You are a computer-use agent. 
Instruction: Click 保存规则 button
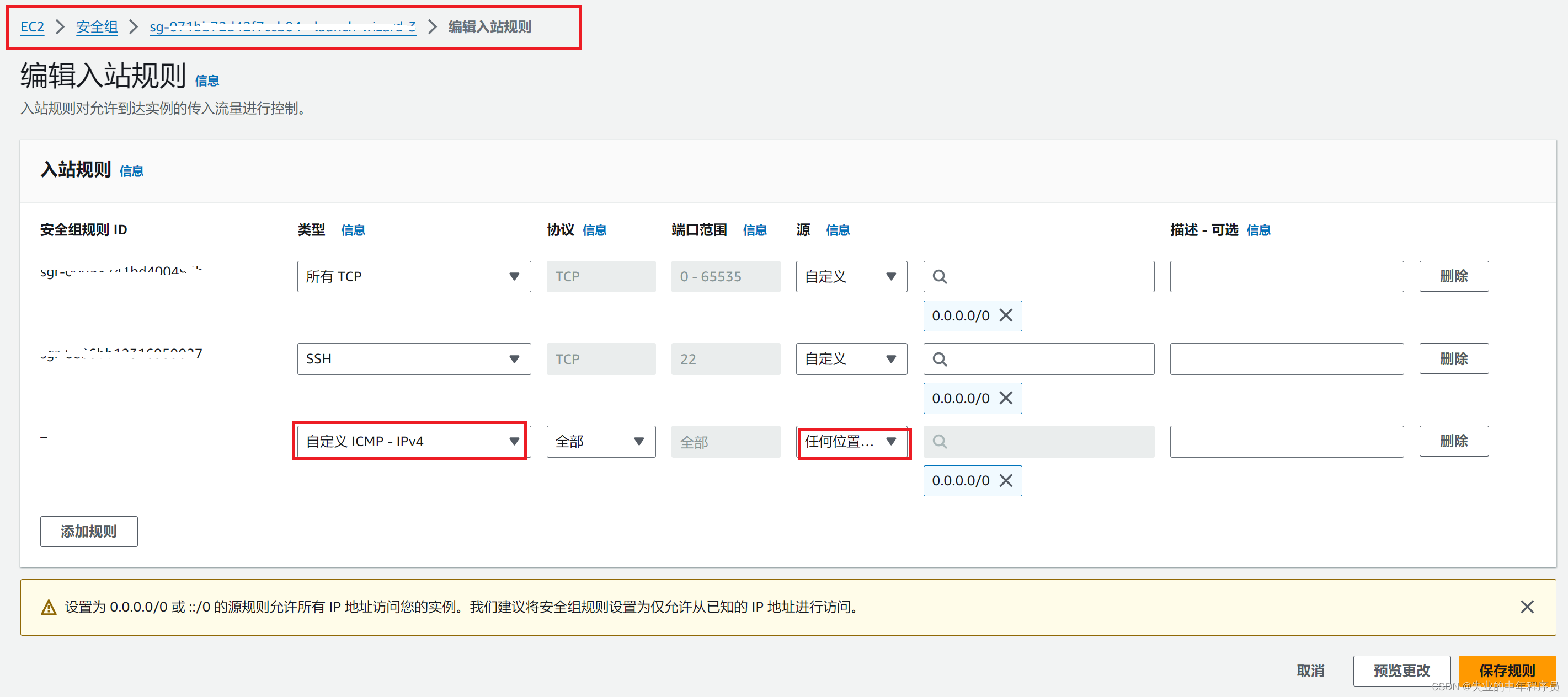(1507, 671)
